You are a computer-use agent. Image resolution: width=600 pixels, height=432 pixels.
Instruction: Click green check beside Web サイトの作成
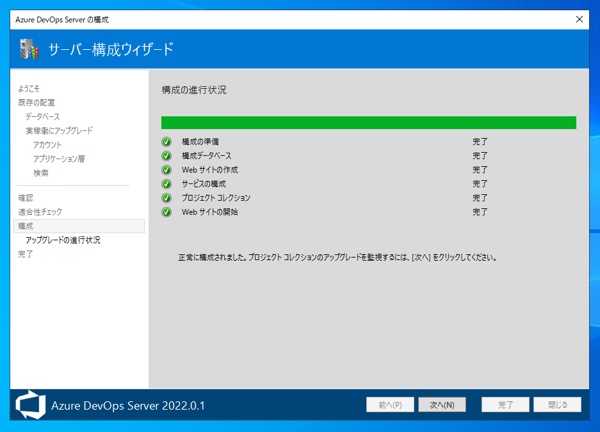pos(166,170)
